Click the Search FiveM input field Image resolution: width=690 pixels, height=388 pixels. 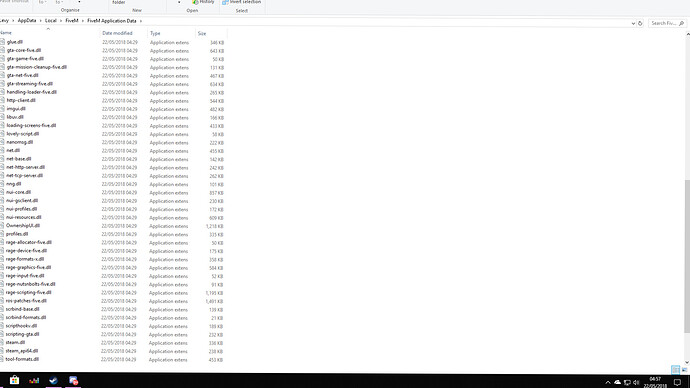[667, 23]
